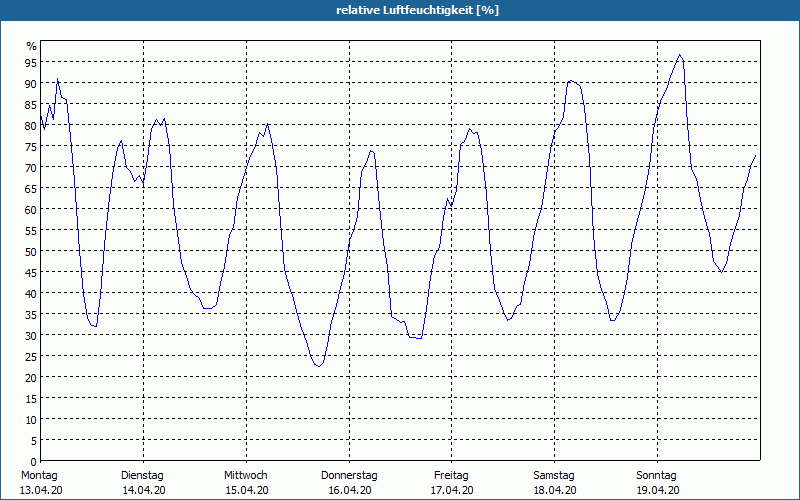Click the 95 value on the y-axis
800x500 pixels.
(x=31, y=63)
